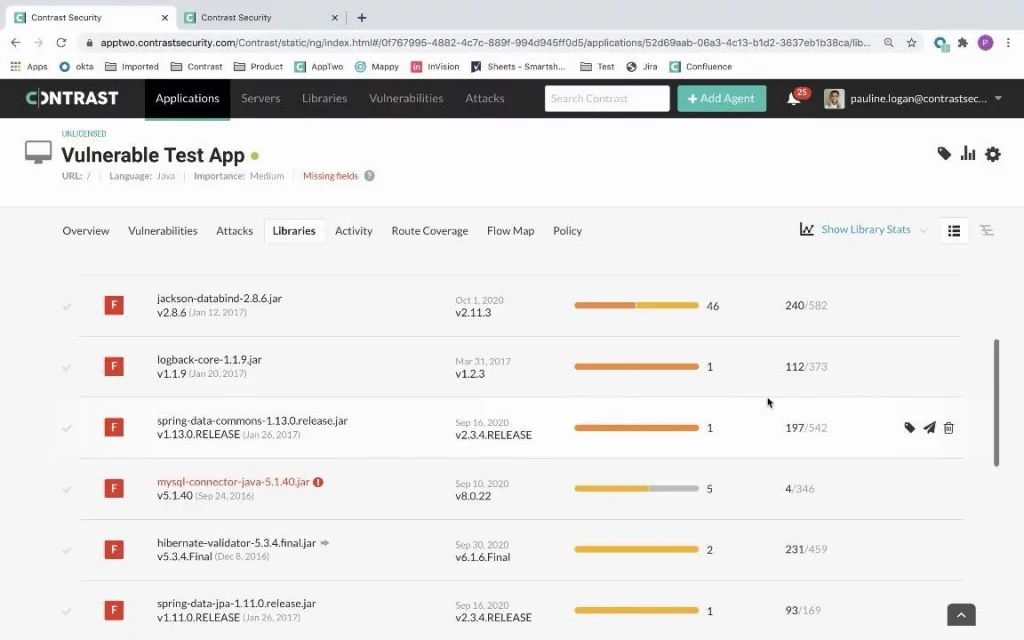Viewport: 1024px width, 640px height.
Task: Click the Add Agent button
Action: point(722,99)
